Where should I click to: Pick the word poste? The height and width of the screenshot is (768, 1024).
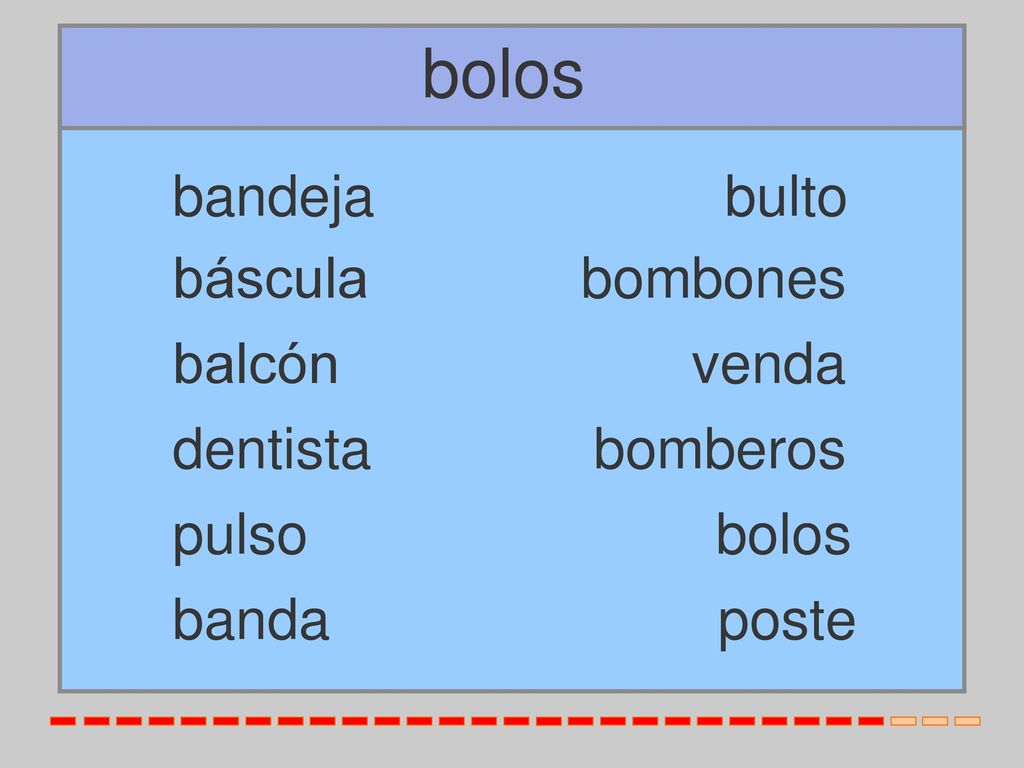(x=786, y=623)
